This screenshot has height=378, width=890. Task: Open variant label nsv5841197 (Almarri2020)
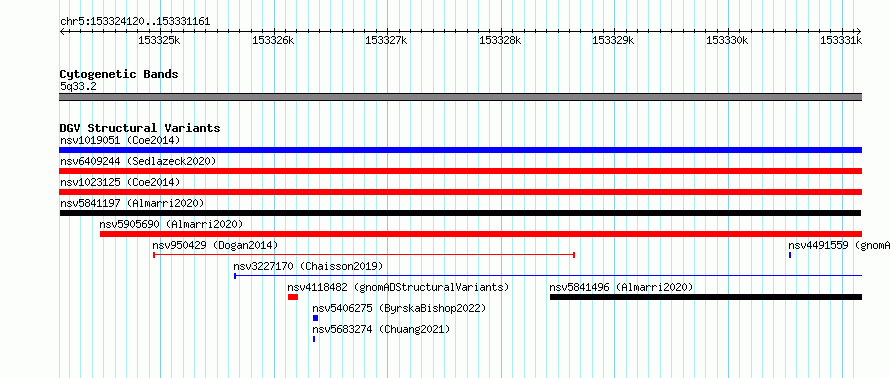pyautogui.click(x=132, y=203)
